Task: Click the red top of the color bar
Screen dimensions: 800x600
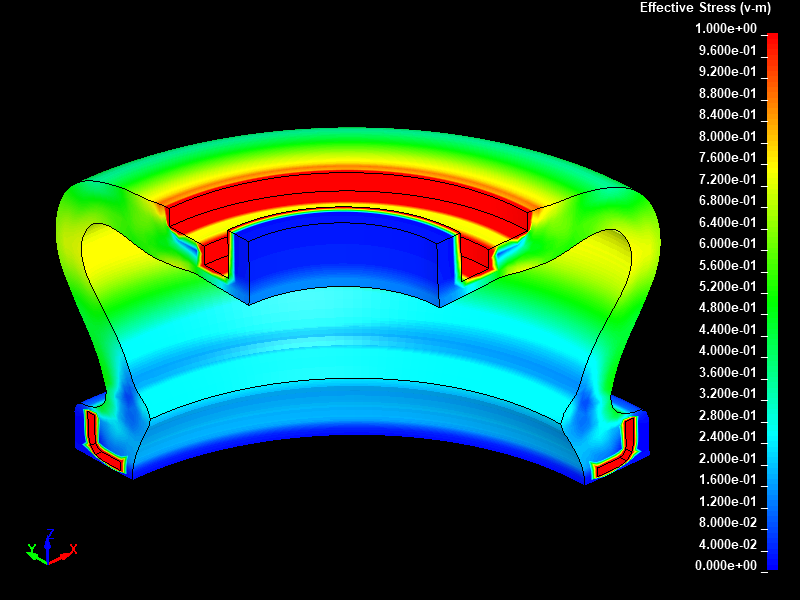Action: (772, 42)
